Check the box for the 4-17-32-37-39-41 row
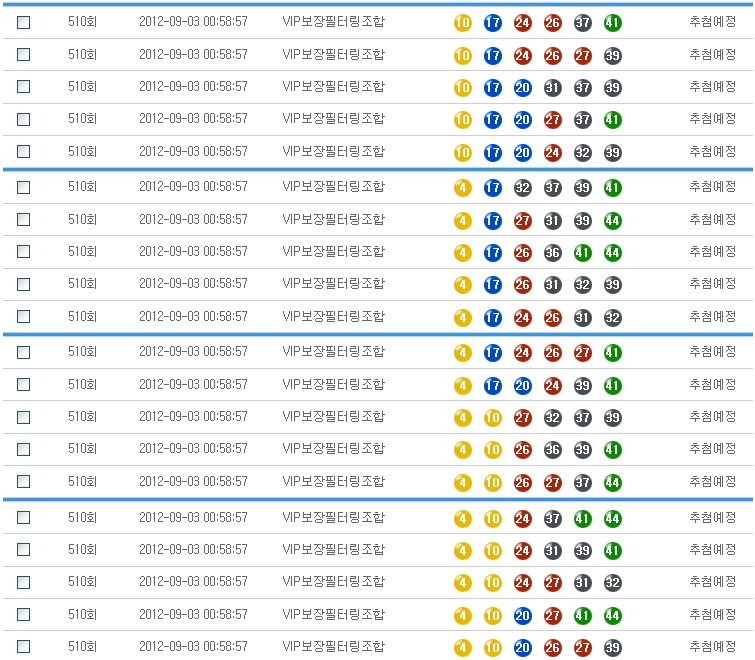Viewport: 755px width, 660px height. tap(24, 187)
